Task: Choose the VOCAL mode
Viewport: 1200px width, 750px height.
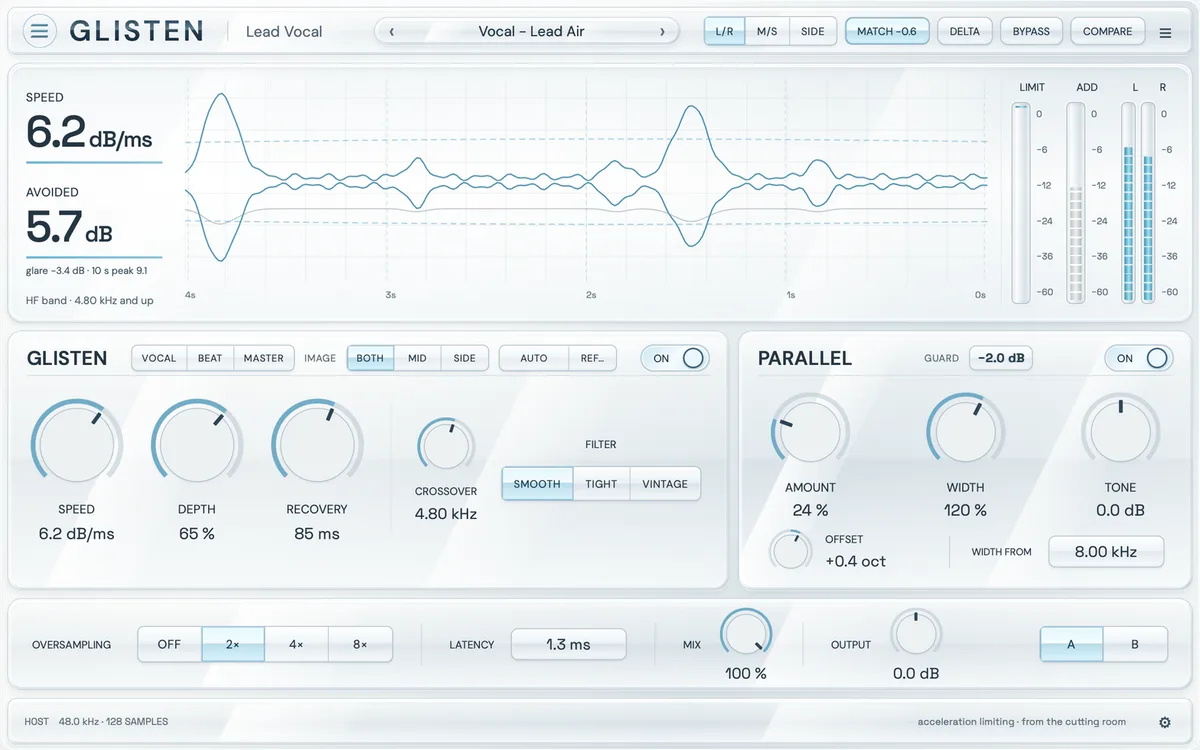Action: tap(159, 358)
